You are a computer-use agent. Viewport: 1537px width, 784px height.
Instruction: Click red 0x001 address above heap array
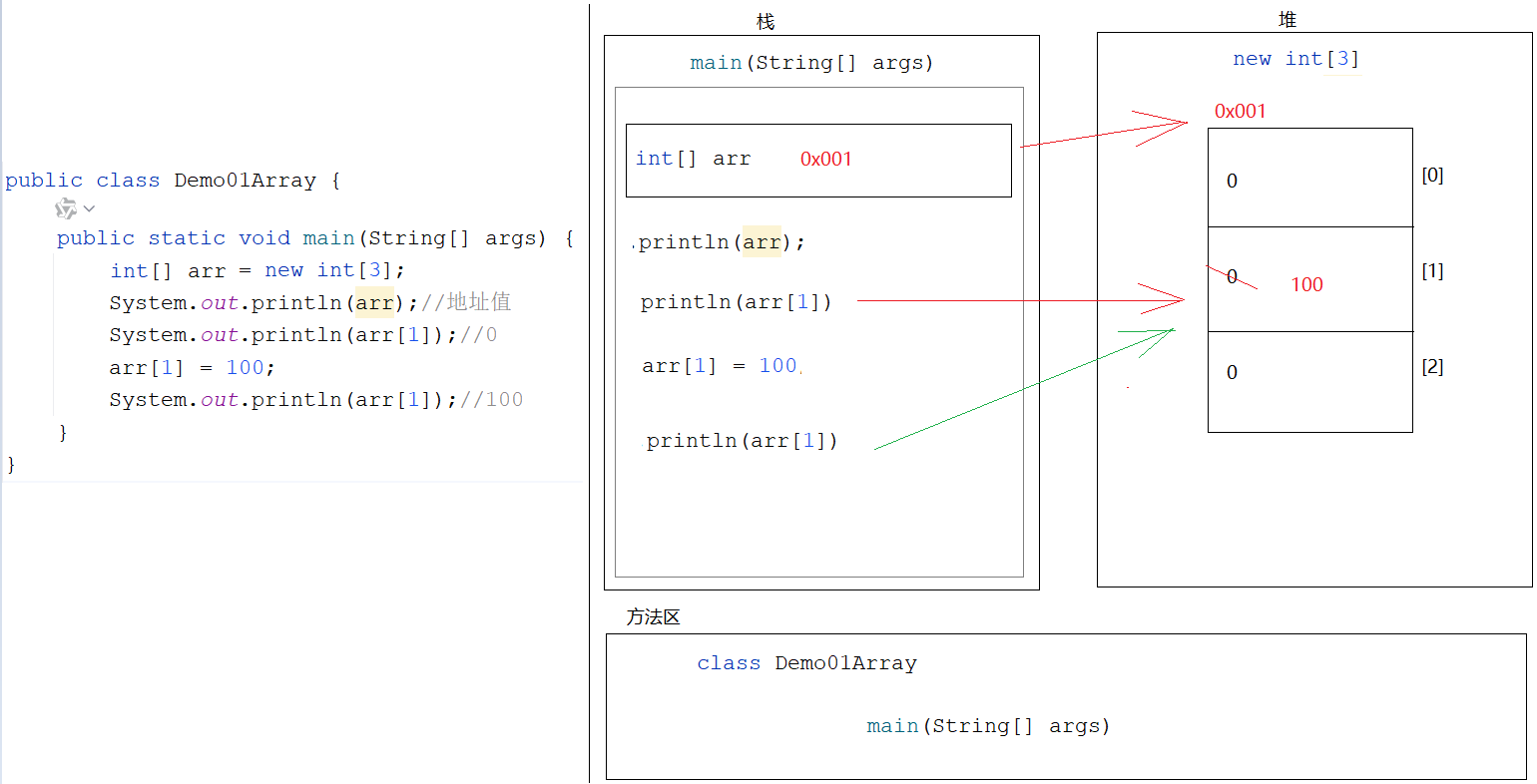click(x=1240, y=112)
